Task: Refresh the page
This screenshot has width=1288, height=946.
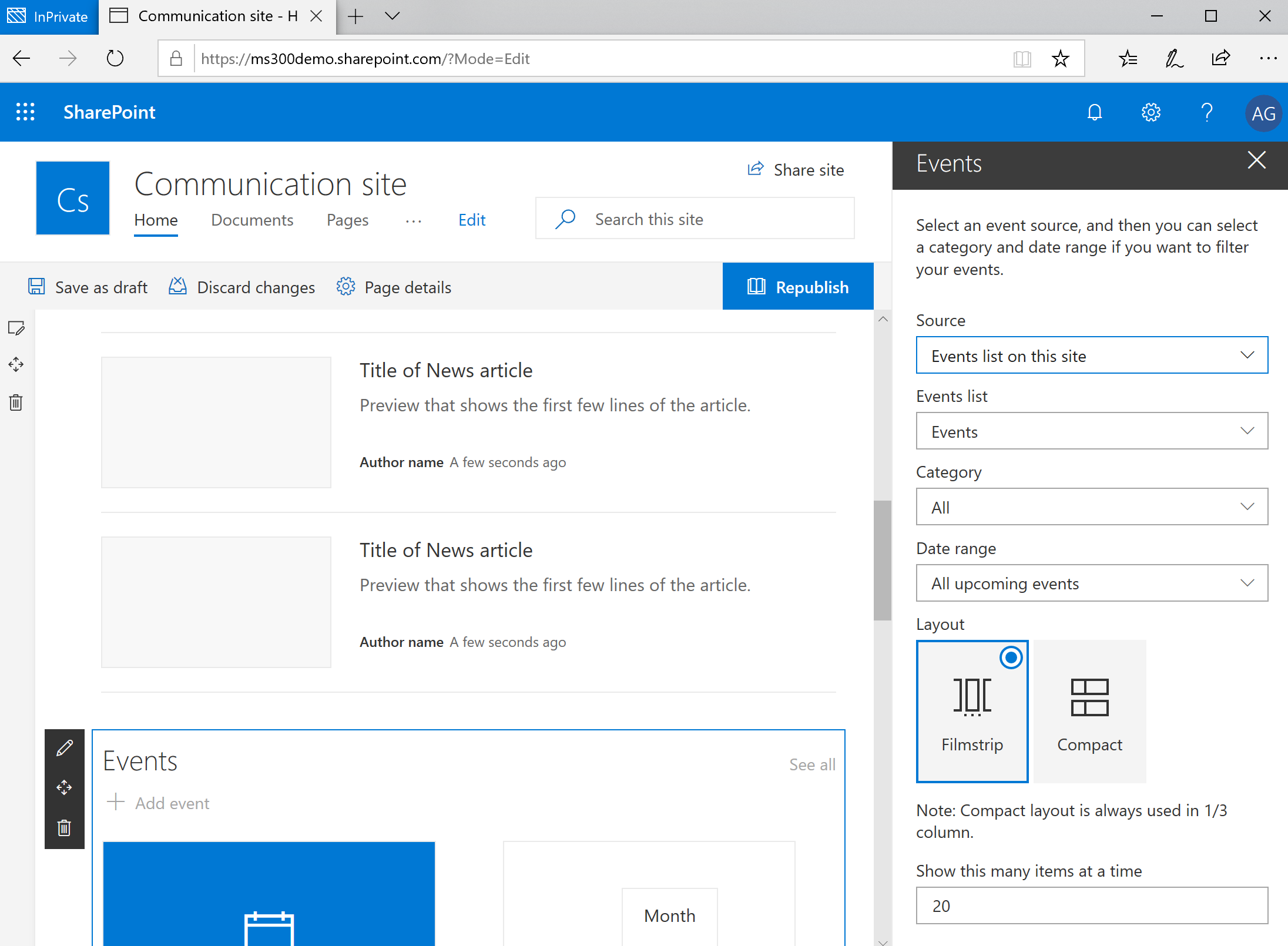Action: (x=115, y=58)
